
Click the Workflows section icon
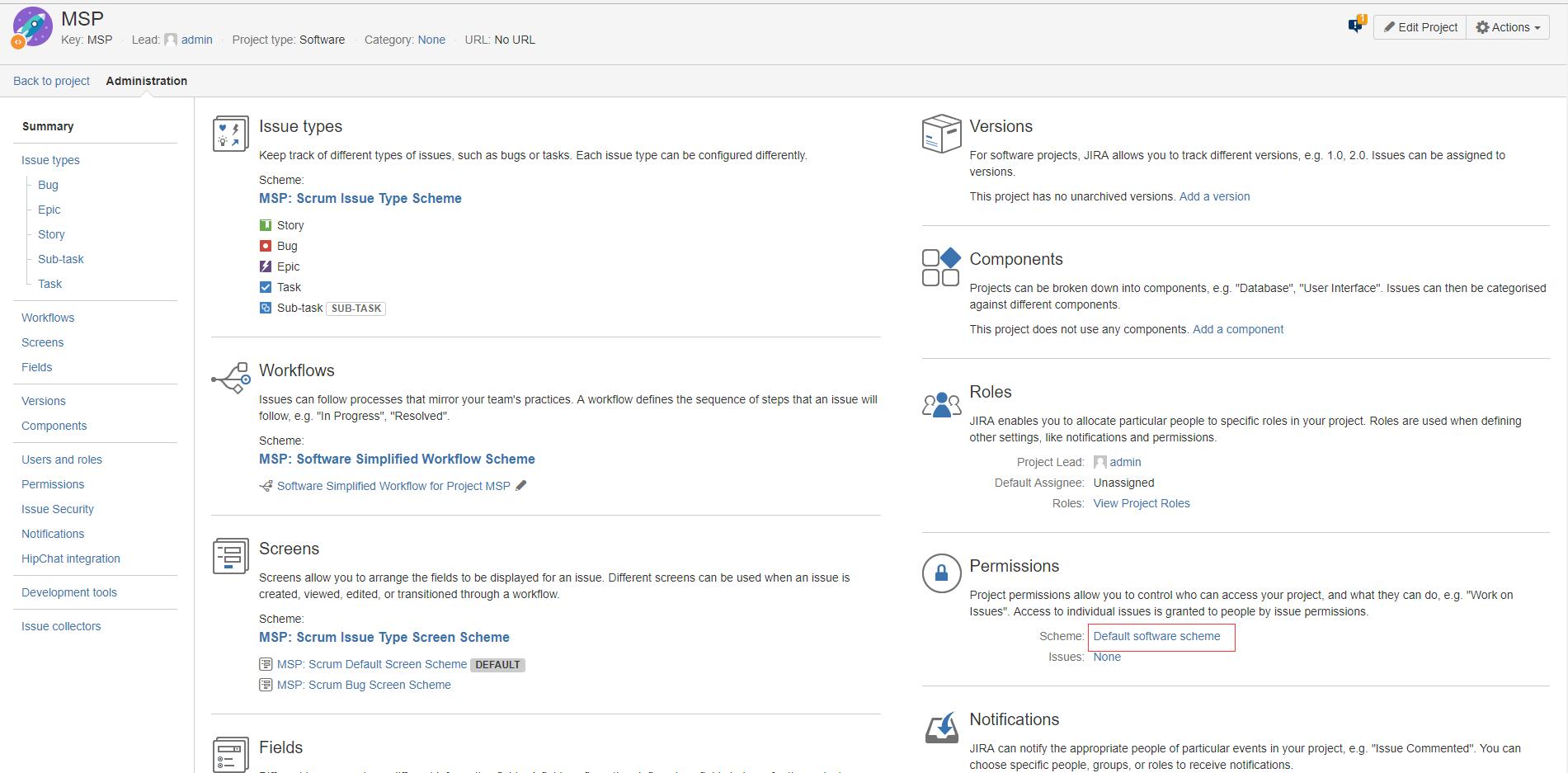point(231,378)
